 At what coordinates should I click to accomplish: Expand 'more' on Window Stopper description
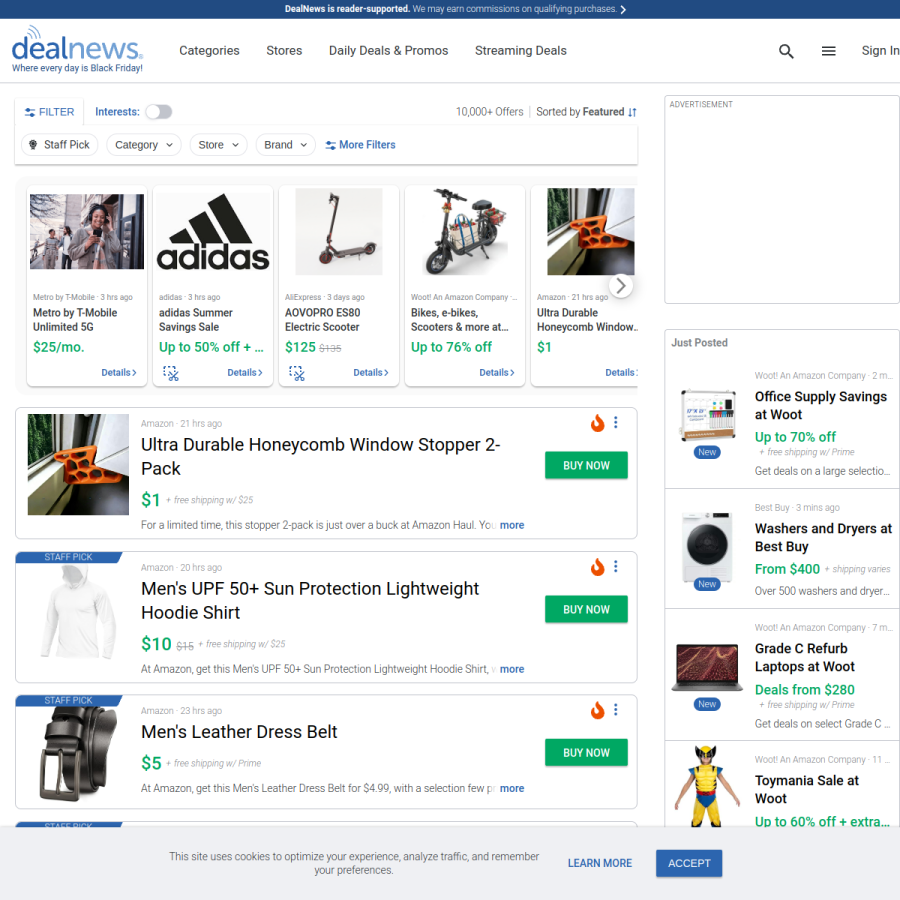click(x=512, y=525)
